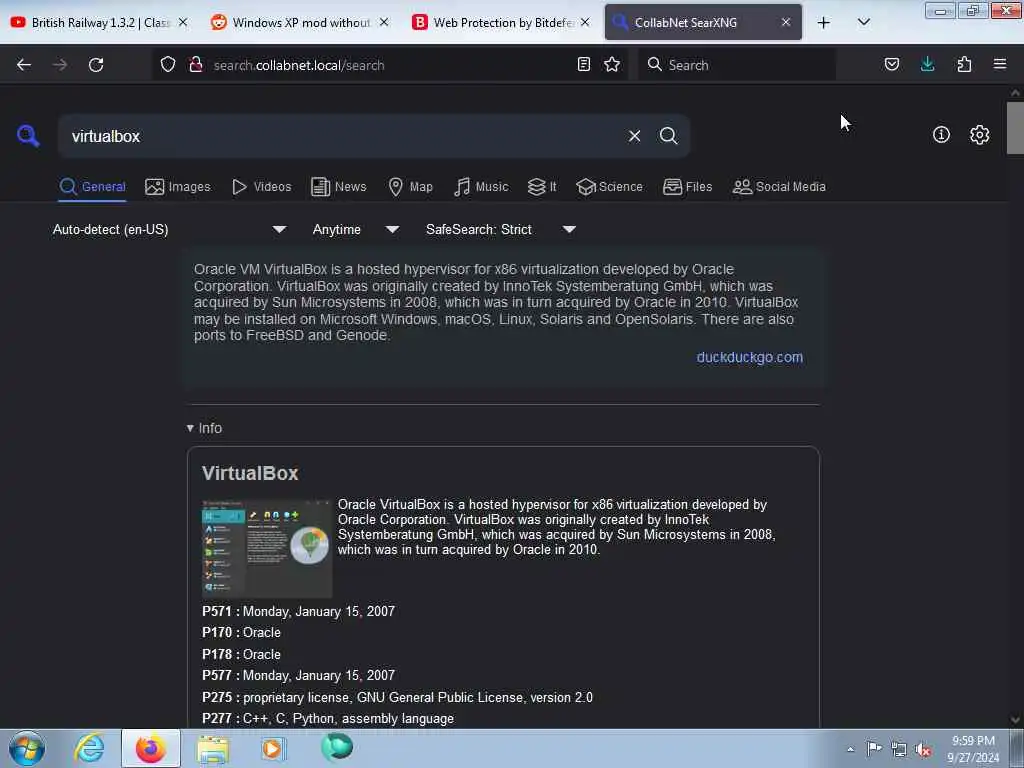Open the Windows Start menu
The width and height of the screenshot is (1024, 768).
(x=27, y=748)
